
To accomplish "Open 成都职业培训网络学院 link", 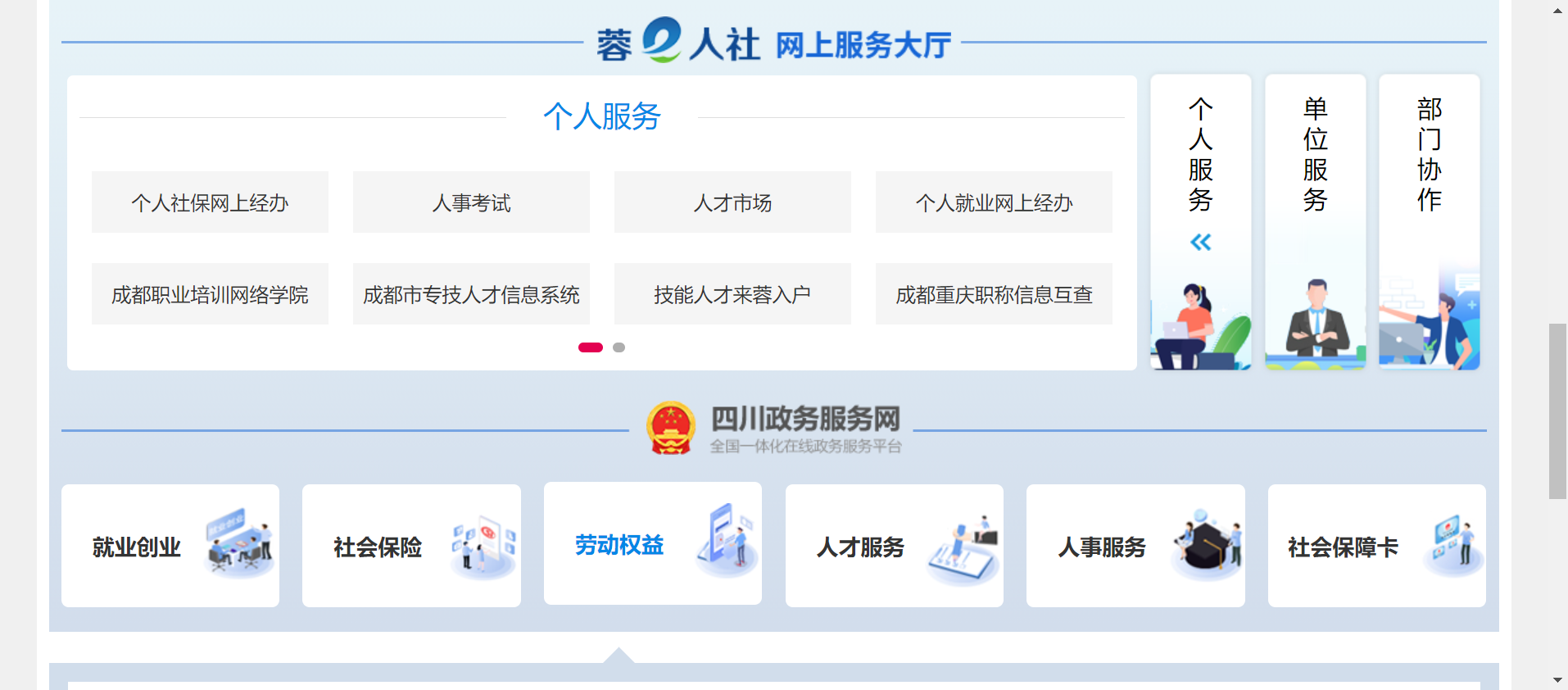I will tap(210, 293).
